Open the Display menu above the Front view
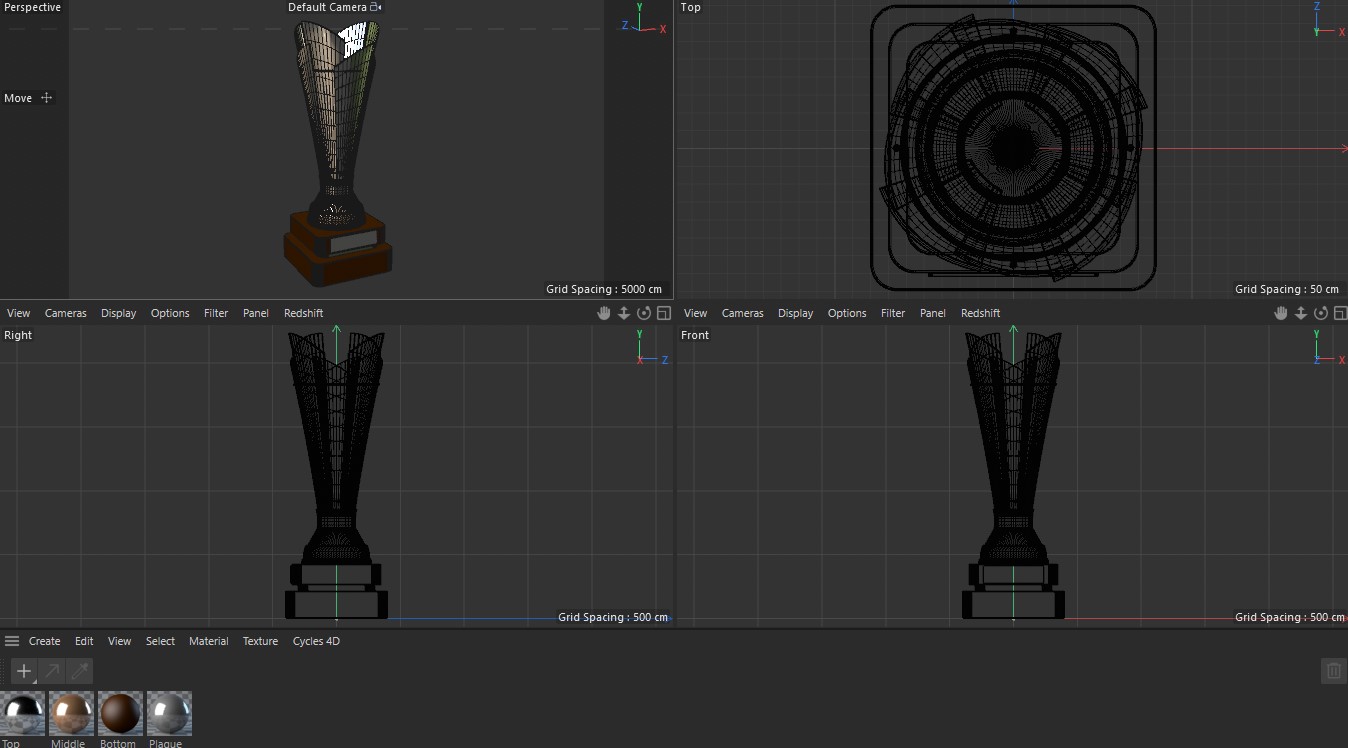 795,313
